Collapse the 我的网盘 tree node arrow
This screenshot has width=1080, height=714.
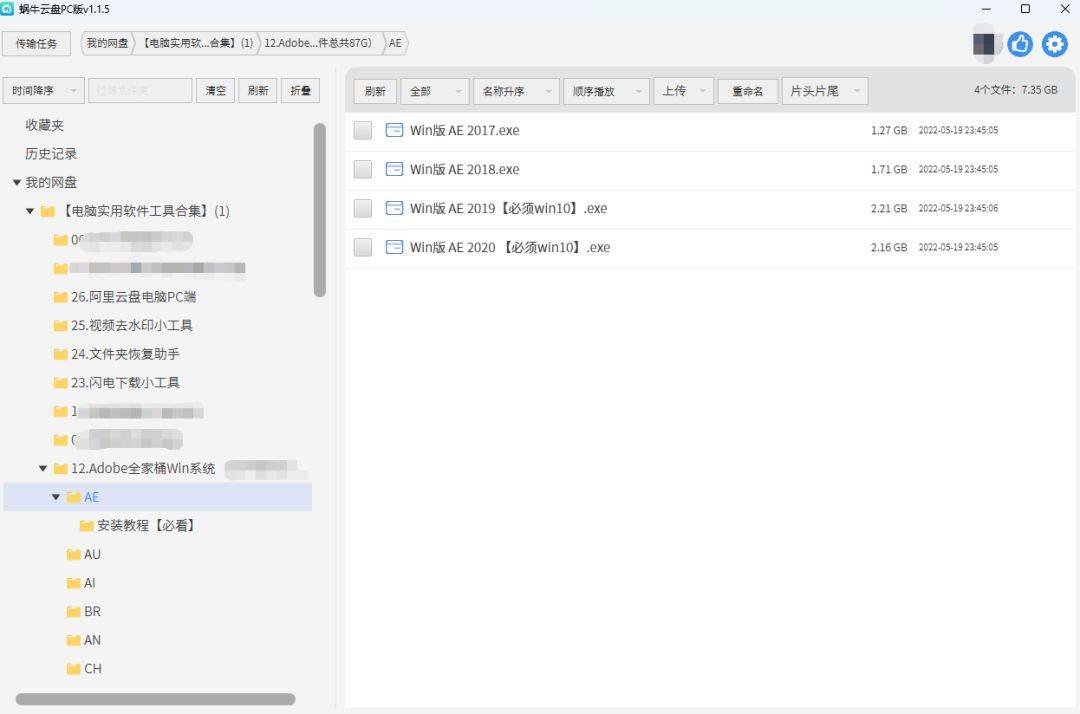coord(17,182)
